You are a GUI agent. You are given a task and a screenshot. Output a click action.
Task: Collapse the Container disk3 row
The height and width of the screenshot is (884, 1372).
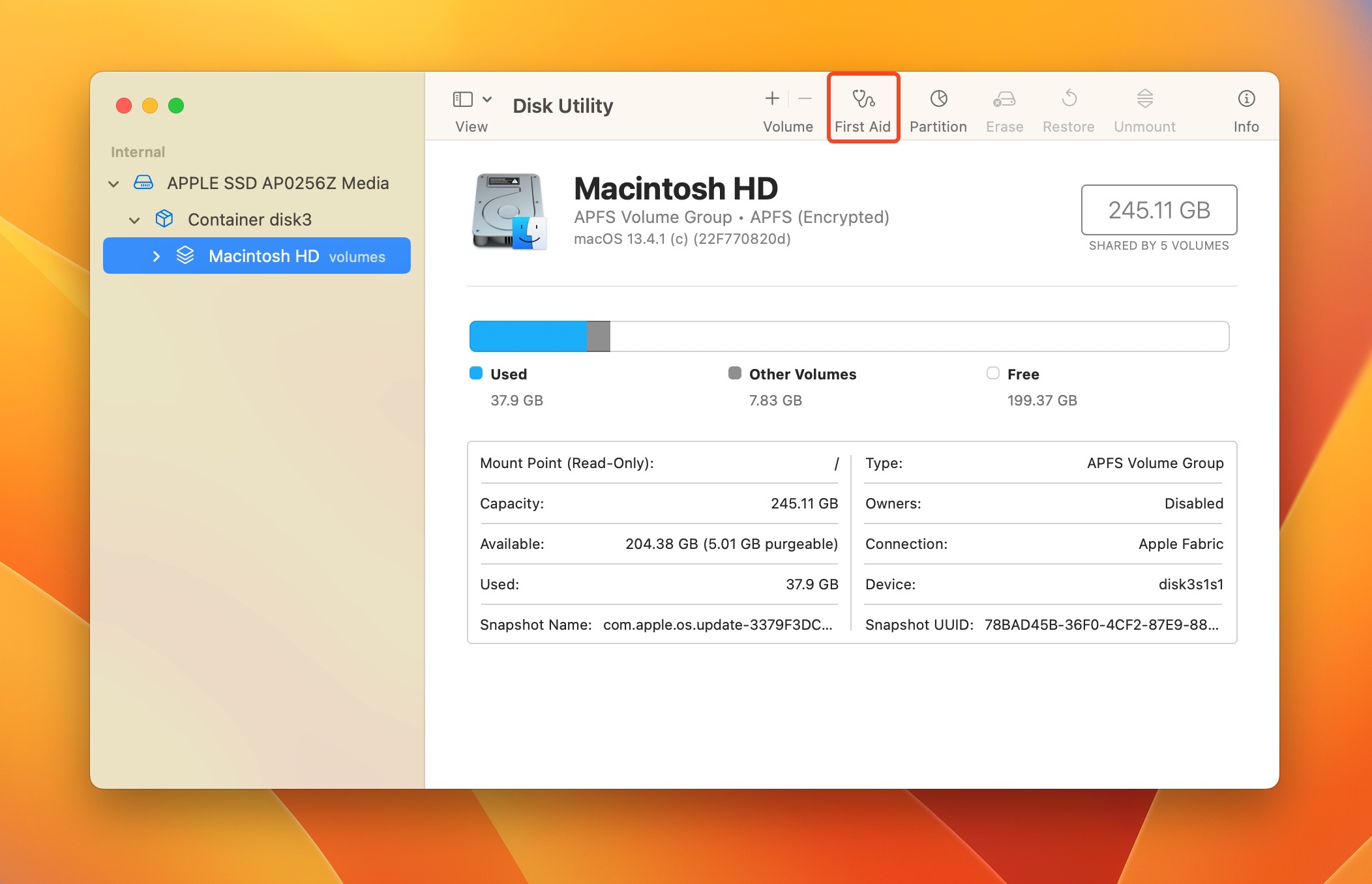(x=134, y=220)
